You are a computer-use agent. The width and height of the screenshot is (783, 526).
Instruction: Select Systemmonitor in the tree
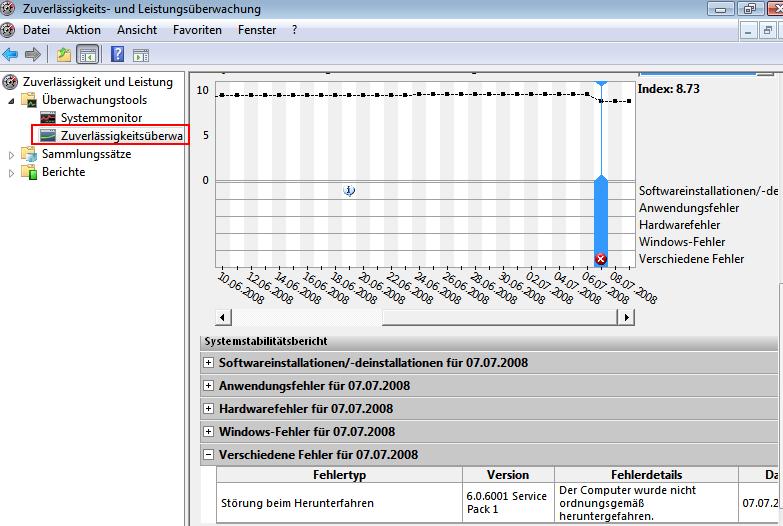[x=101, y=118]
